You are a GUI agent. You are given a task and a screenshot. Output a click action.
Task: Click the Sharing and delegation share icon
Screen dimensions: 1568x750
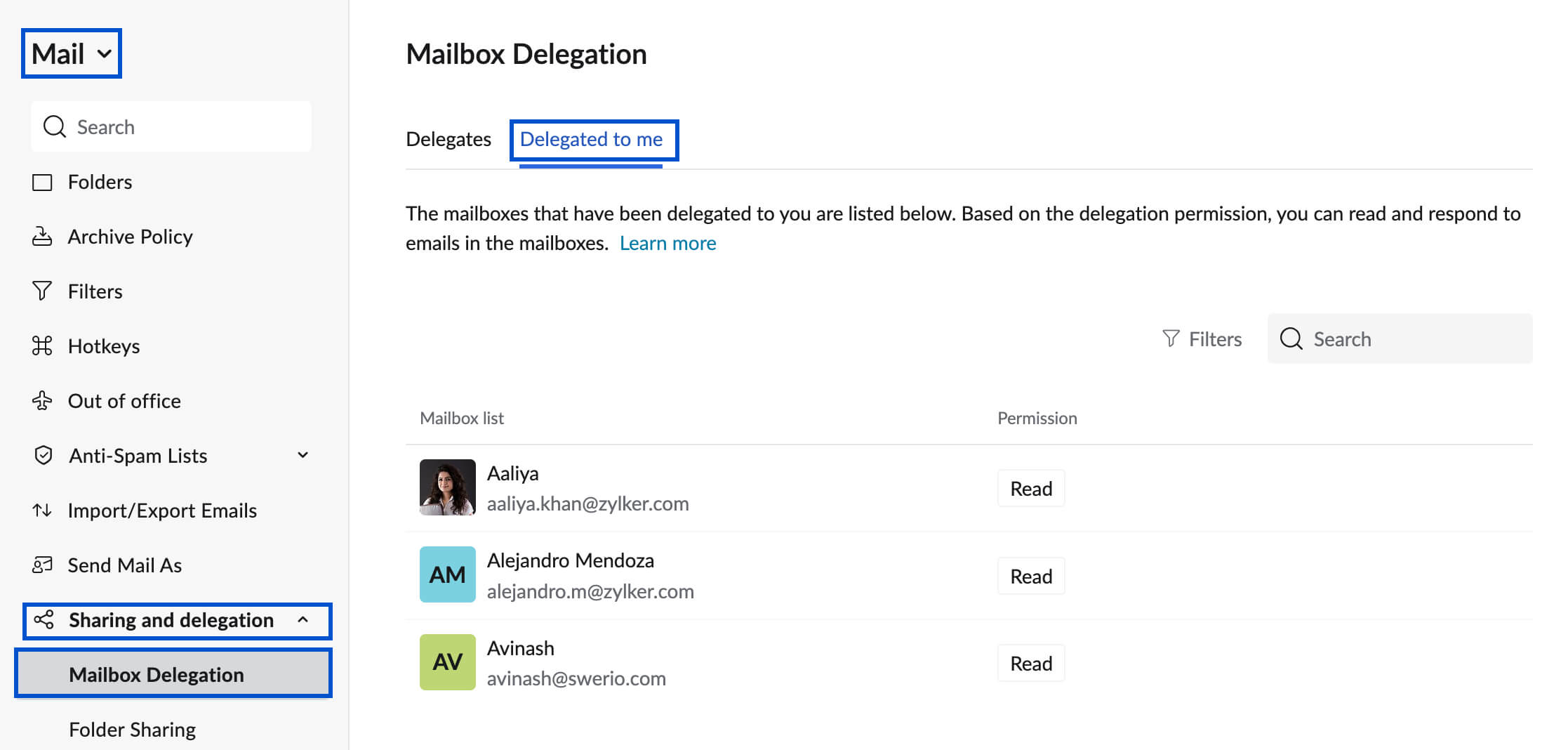[43, 620]
